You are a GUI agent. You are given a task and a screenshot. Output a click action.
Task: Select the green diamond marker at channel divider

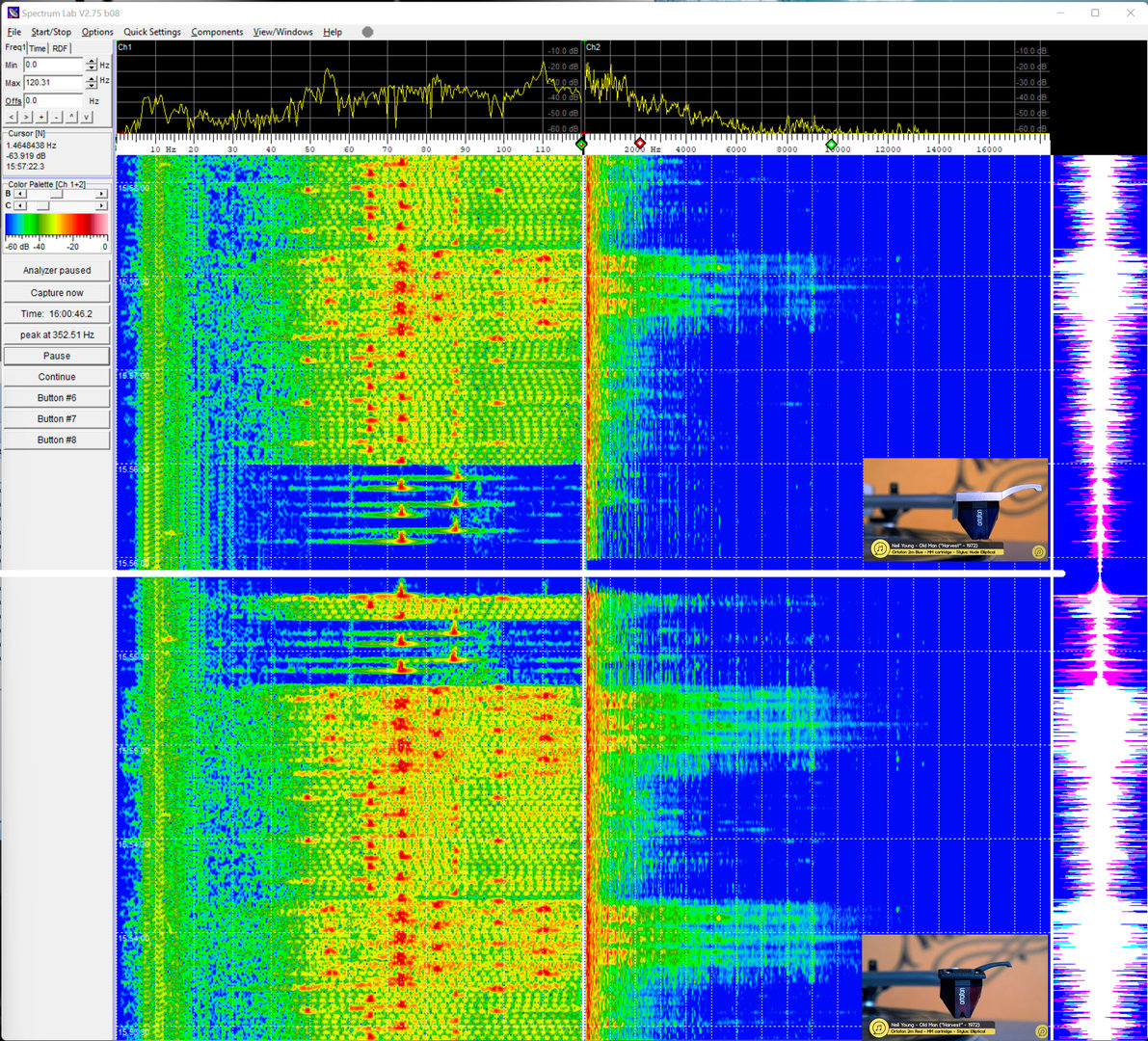coord(582,145)
